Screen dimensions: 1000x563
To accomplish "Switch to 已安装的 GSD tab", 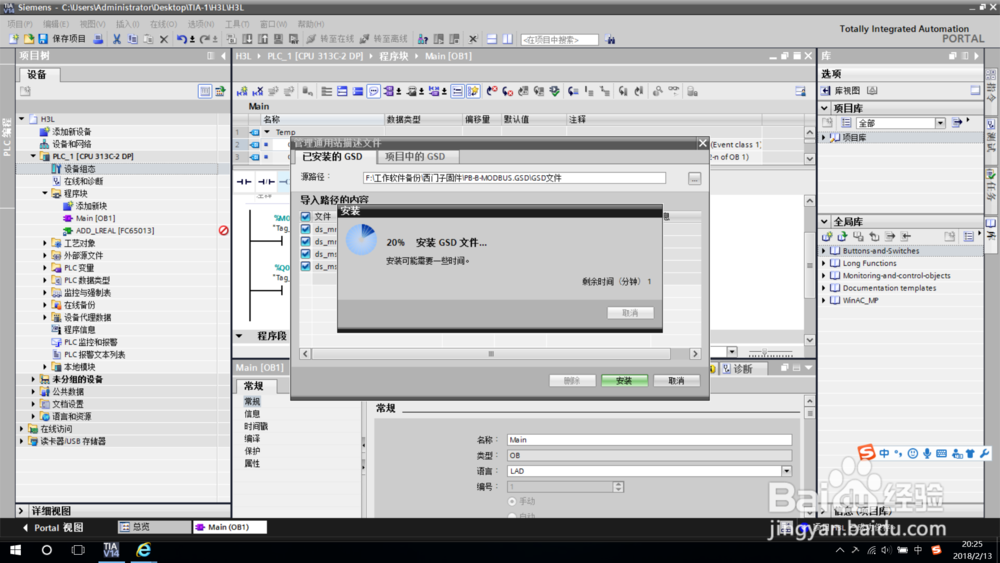I will tap(332, 156).
